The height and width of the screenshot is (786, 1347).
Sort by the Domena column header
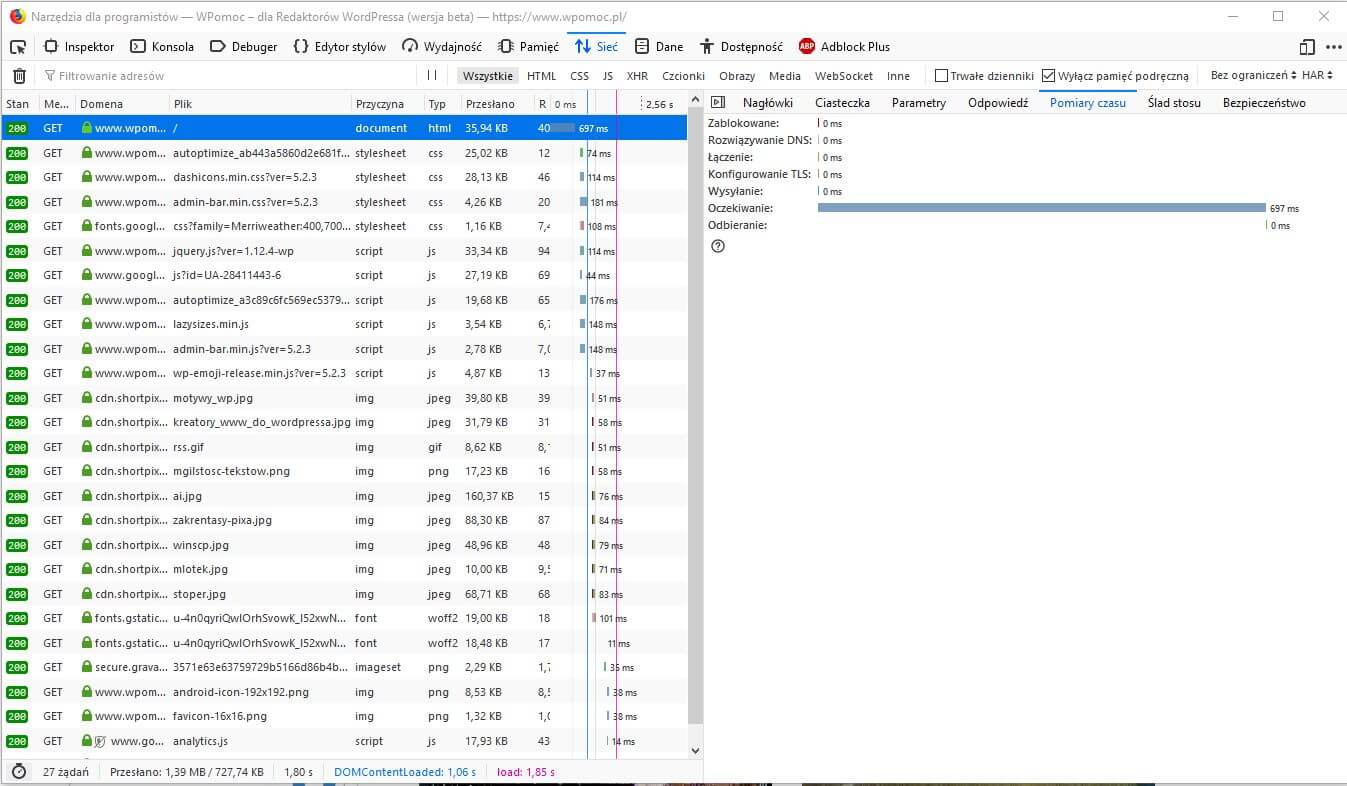(x=122, y=104)
